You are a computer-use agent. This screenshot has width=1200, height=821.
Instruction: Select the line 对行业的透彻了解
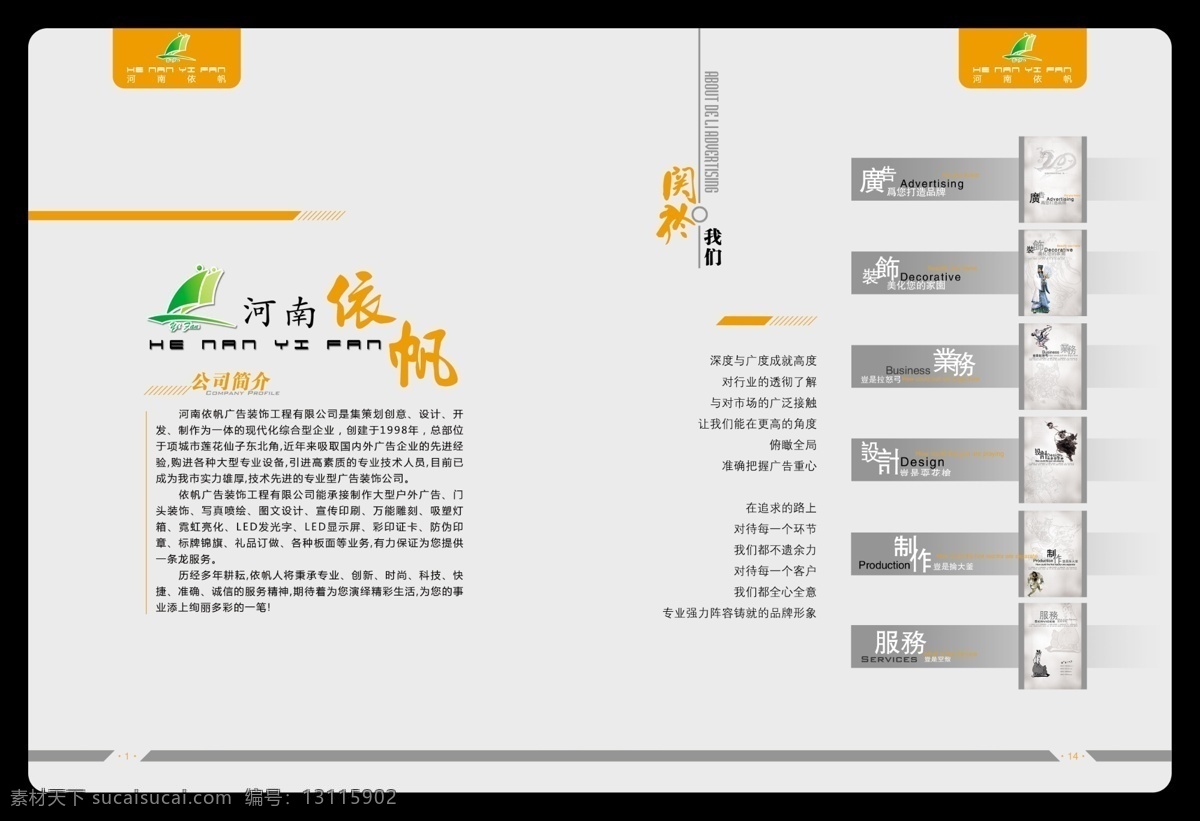(x=769, y=381)
